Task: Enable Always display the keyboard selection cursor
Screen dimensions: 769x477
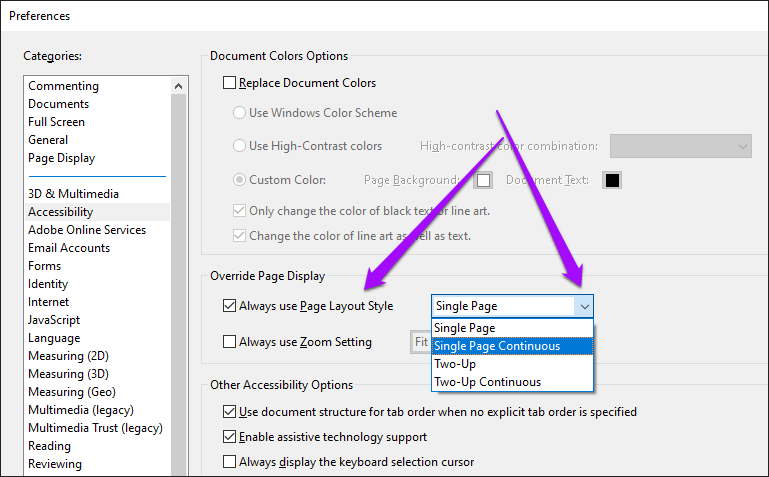Action: coord(230,462)
